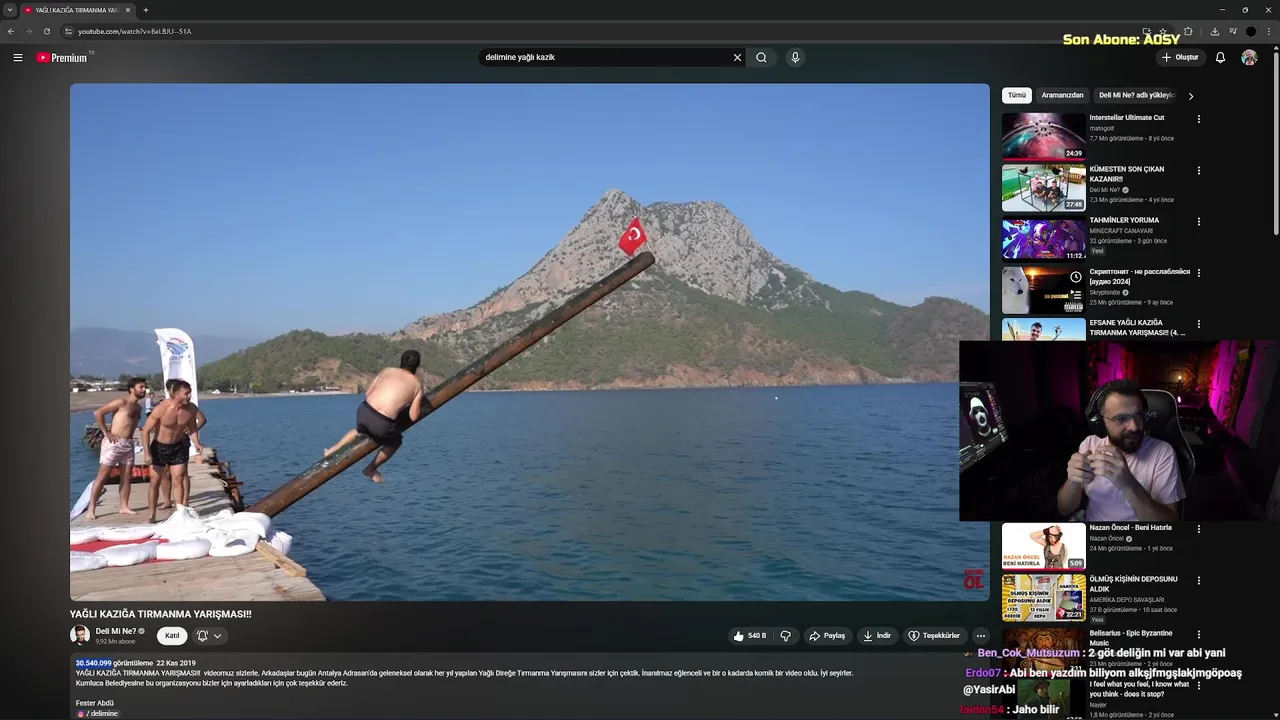Click the 30.540.099 görüntüleme text

click(114, 663)
